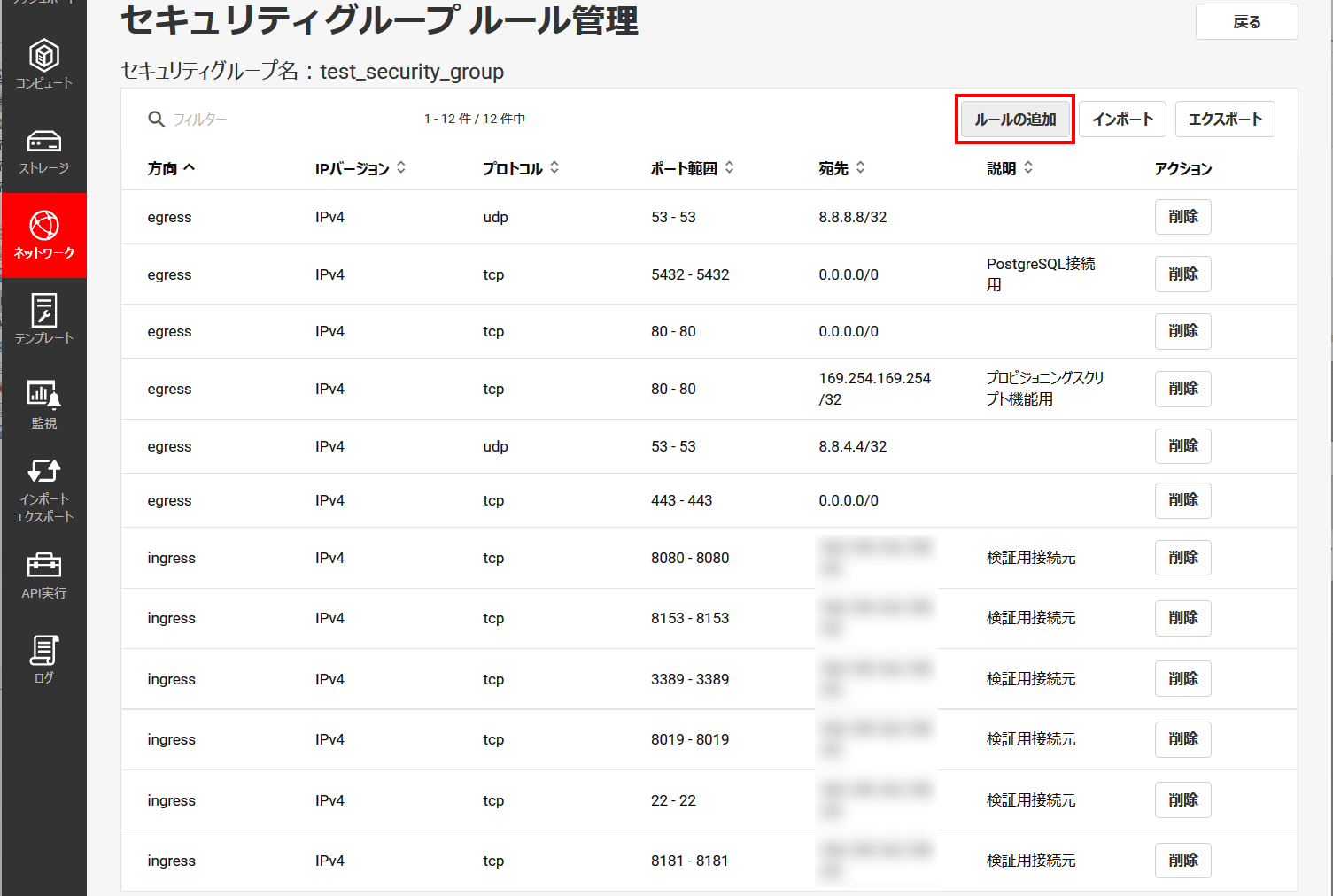Screen dimensions: 1333x896
Task: Delete the ingress port 3389 rule
Action: point(1183,679)
